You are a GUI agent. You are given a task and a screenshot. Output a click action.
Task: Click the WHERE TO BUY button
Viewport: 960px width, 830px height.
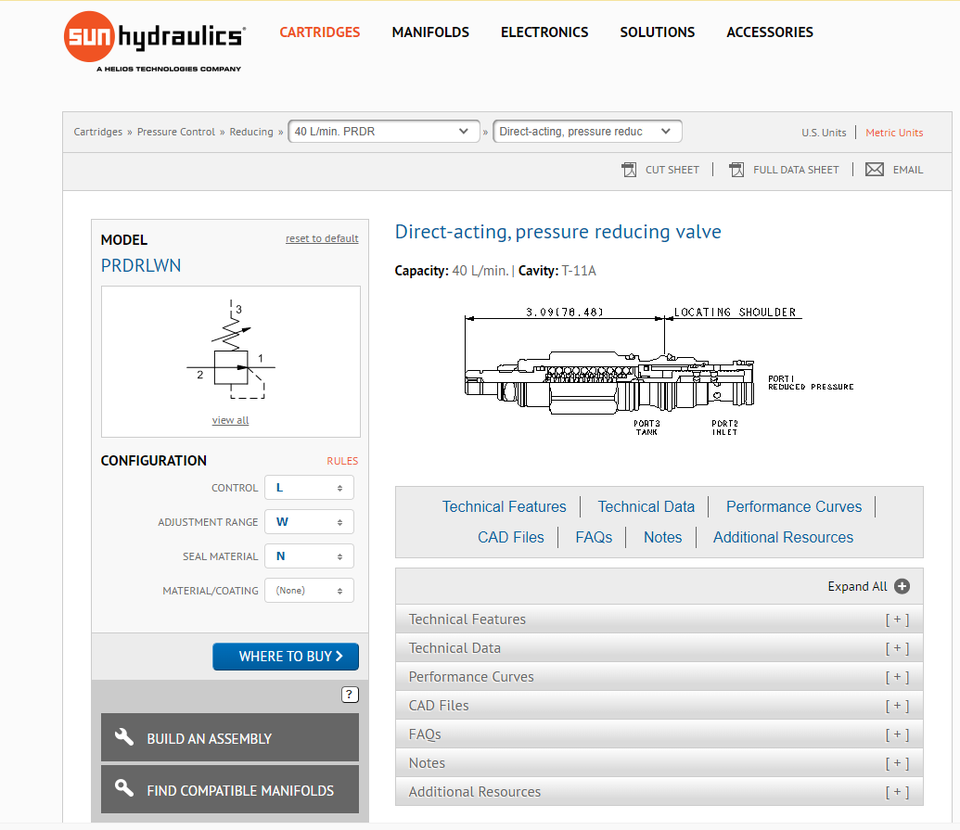[x=286, y=657]
